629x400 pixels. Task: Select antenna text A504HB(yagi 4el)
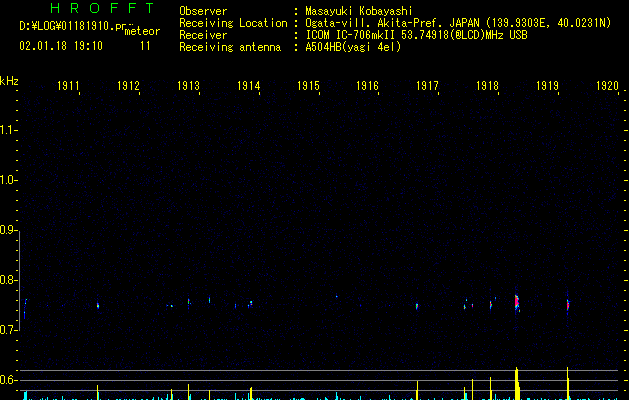point(353,47)
